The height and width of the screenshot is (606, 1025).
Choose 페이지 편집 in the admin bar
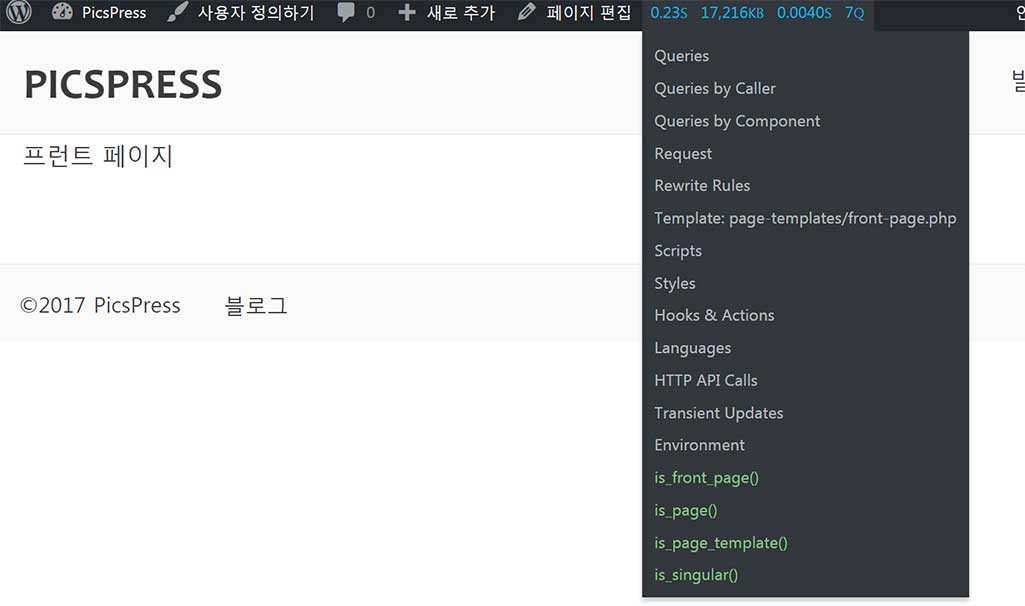(588, 12)
